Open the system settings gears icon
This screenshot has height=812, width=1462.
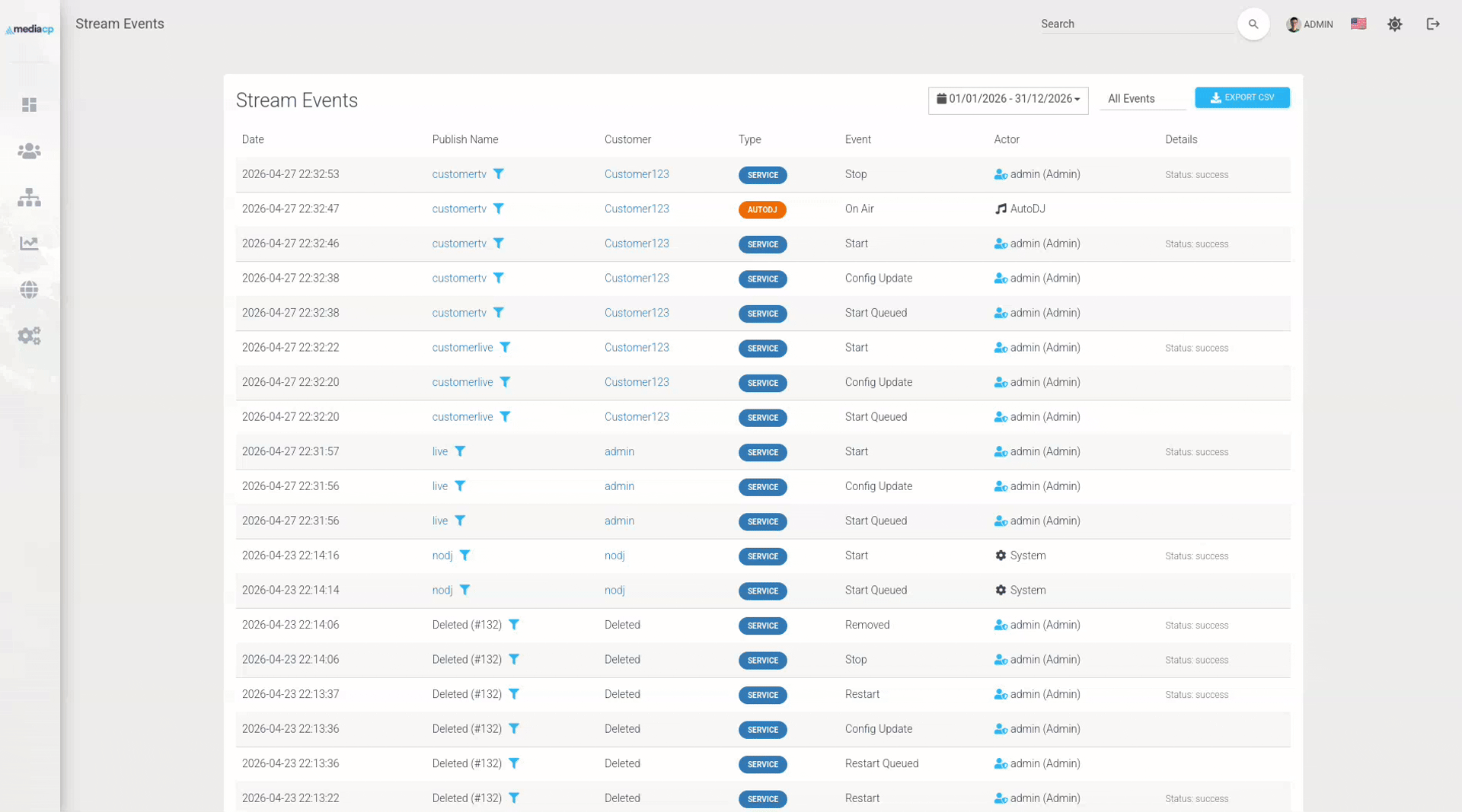point(29,336)
